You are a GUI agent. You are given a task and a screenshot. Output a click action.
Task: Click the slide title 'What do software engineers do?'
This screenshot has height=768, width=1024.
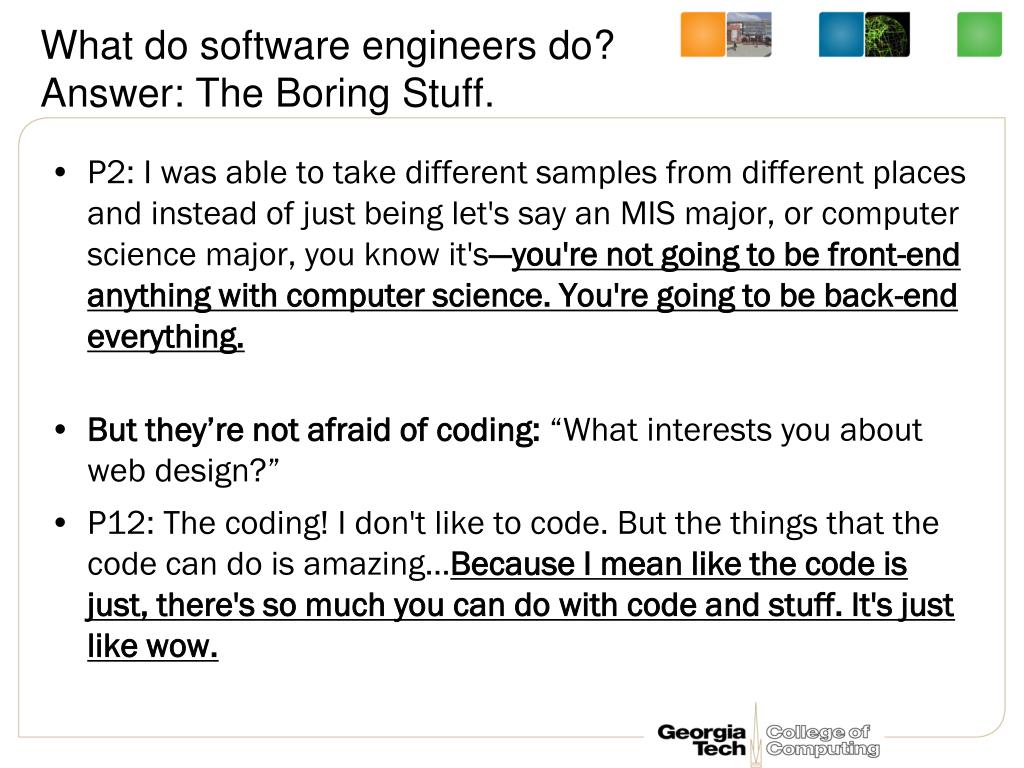click(328, 46)
